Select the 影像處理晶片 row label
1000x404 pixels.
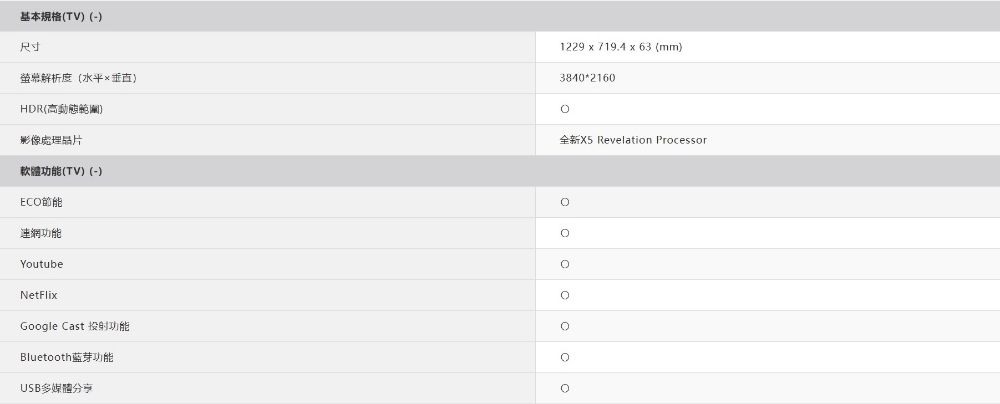coord(51,140)
